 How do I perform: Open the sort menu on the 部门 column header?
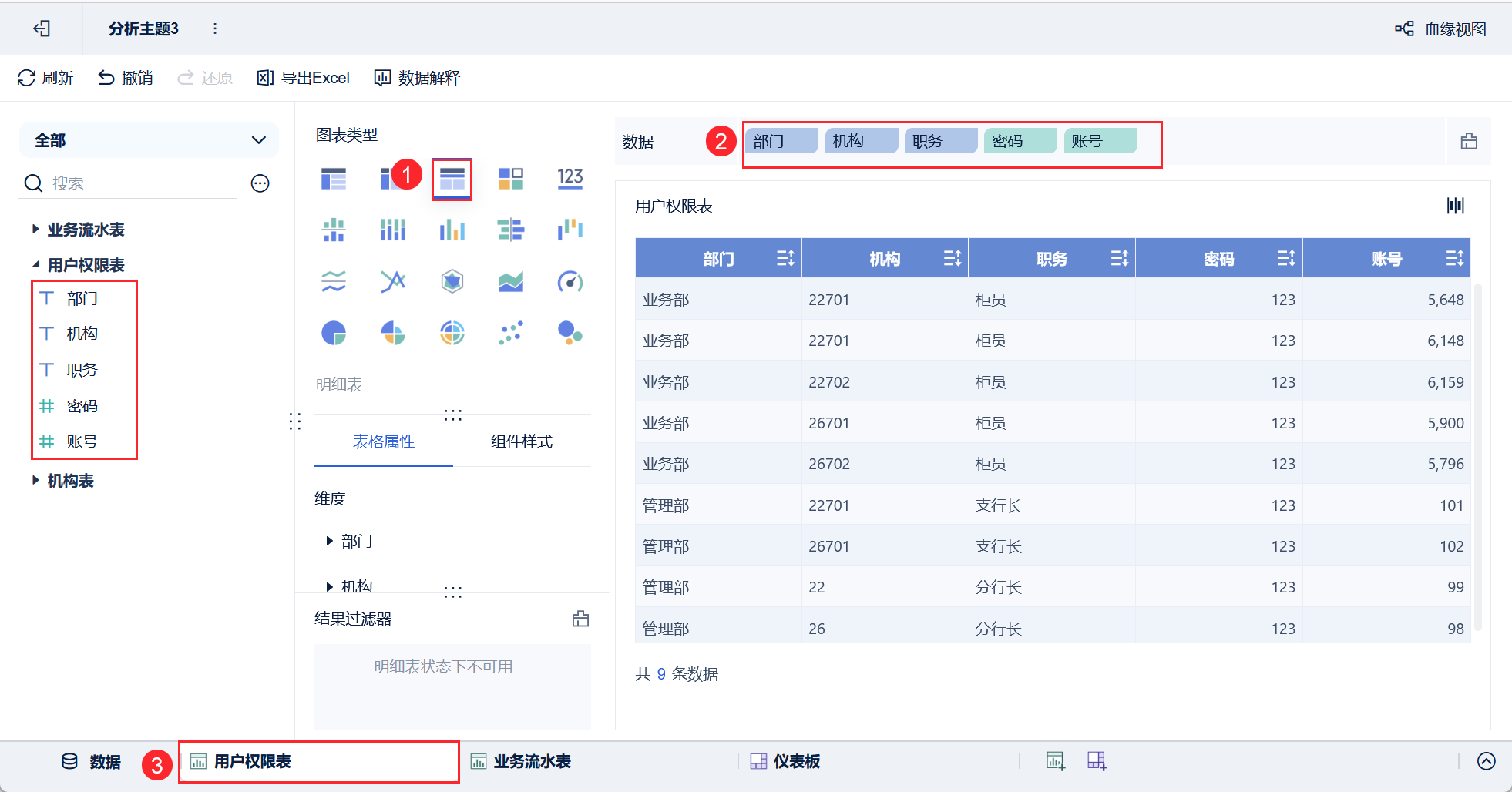(x=785, y=258)
